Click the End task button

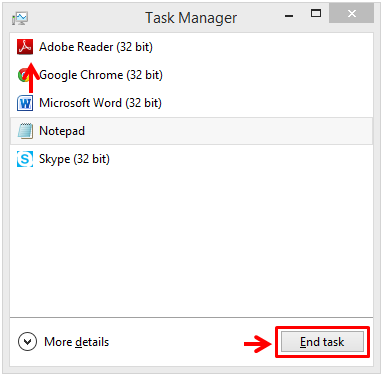[322, 342]
